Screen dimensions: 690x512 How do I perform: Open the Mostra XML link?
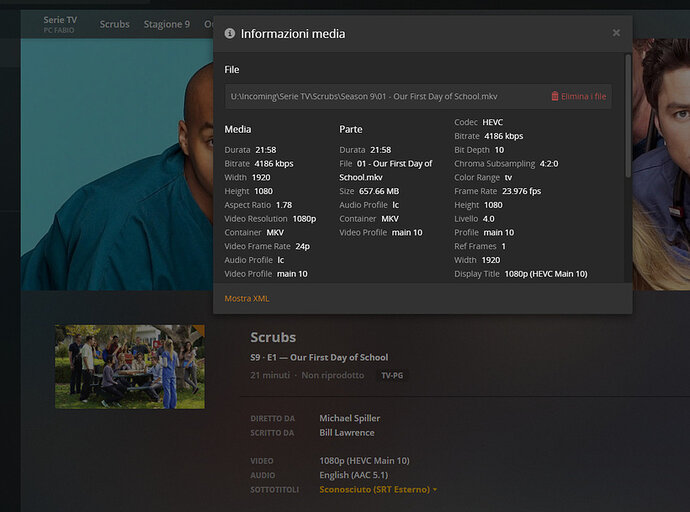pos(246,298)
